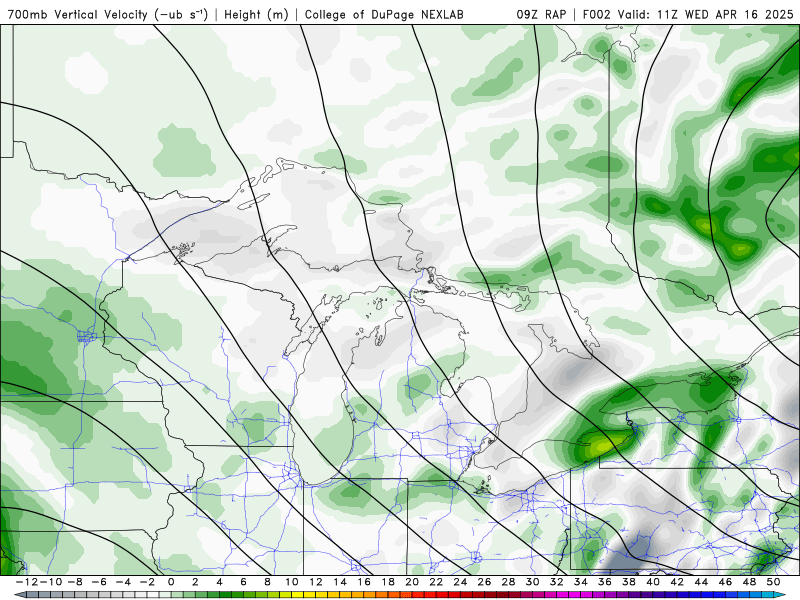Viewport: 800px width, 600px height.
Task: Click the '-2' color scale label
Action: click(x=147, y=582)
